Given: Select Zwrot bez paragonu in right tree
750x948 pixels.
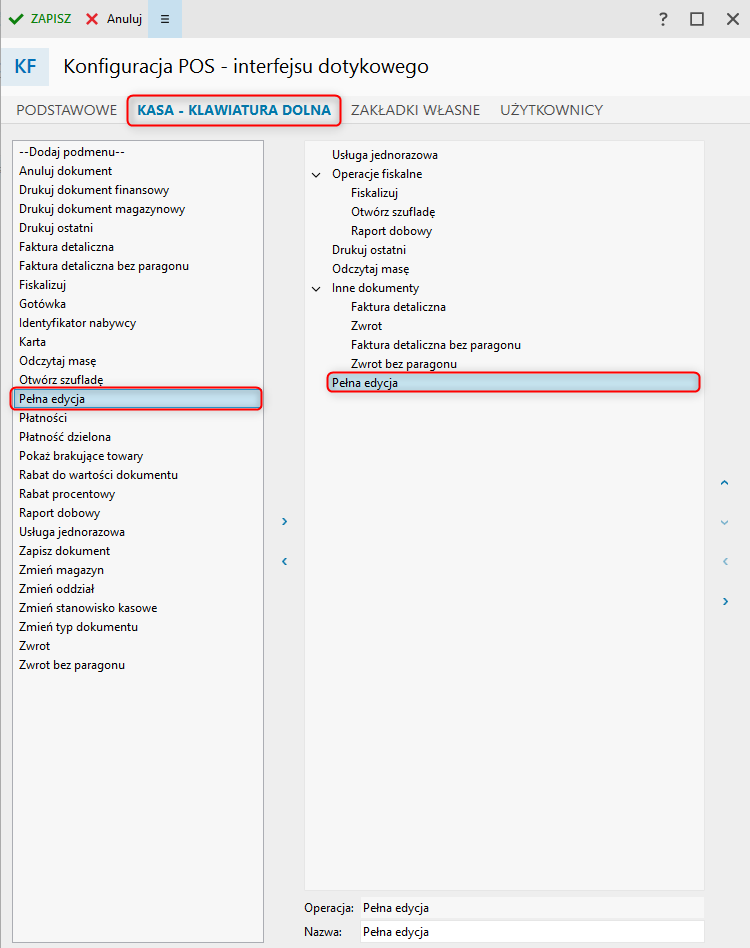Looking at the screenshot, I should (x=404, y=364).
